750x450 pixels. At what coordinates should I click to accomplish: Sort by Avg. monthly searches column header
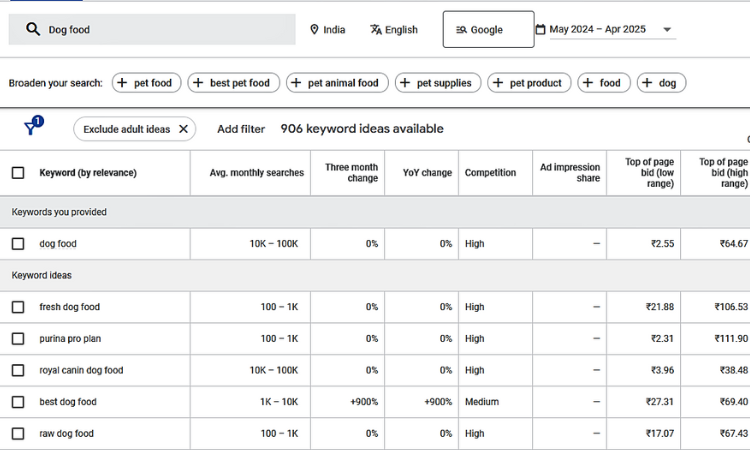tap(256, 173)
